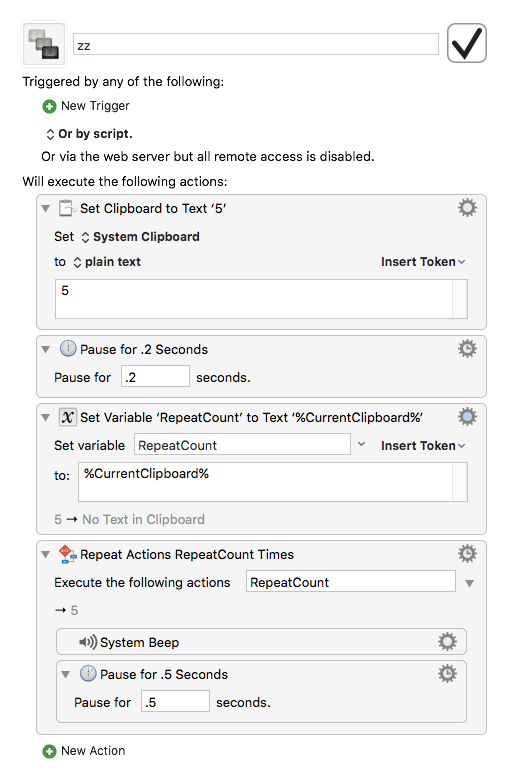This screenshot has width=507, height=779.
Task: Collapse the Pause for .2 Seconds action
Action: point(46,350)
